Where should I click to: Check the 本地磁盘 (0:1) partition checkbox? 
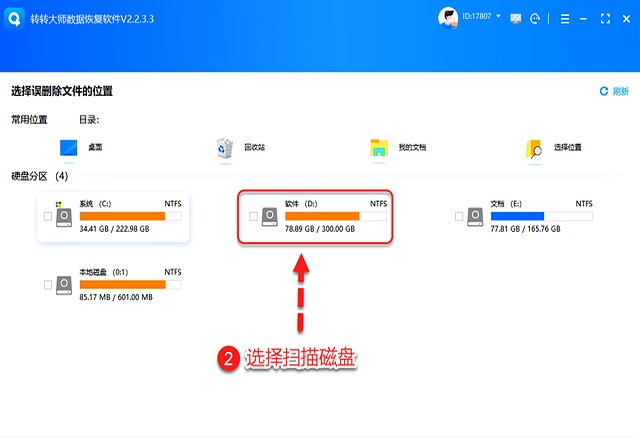48,285
